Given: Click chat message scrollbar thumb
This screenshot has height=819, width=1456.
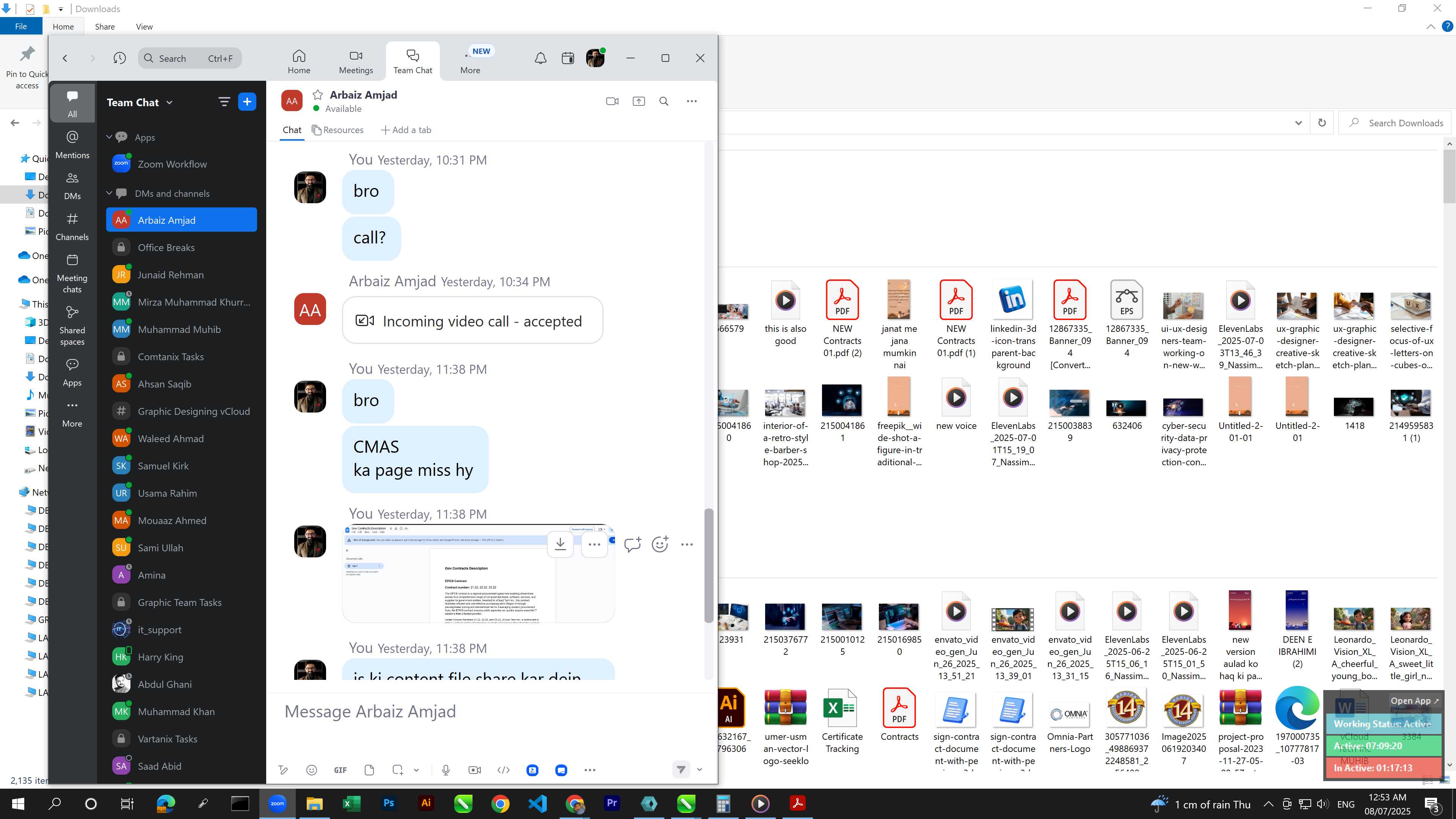Looking at the screenshot, I should pyautogui.click(x=709, y=565).
